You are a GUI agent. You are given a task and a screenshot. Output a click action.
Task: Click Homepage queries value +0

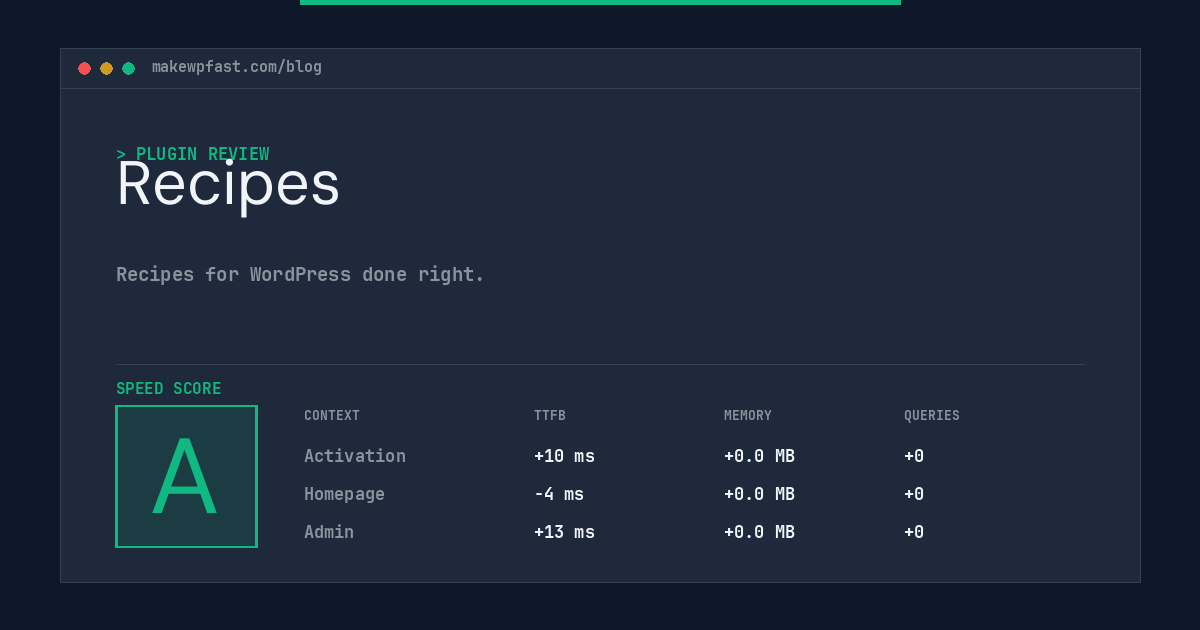coord(914,494)
